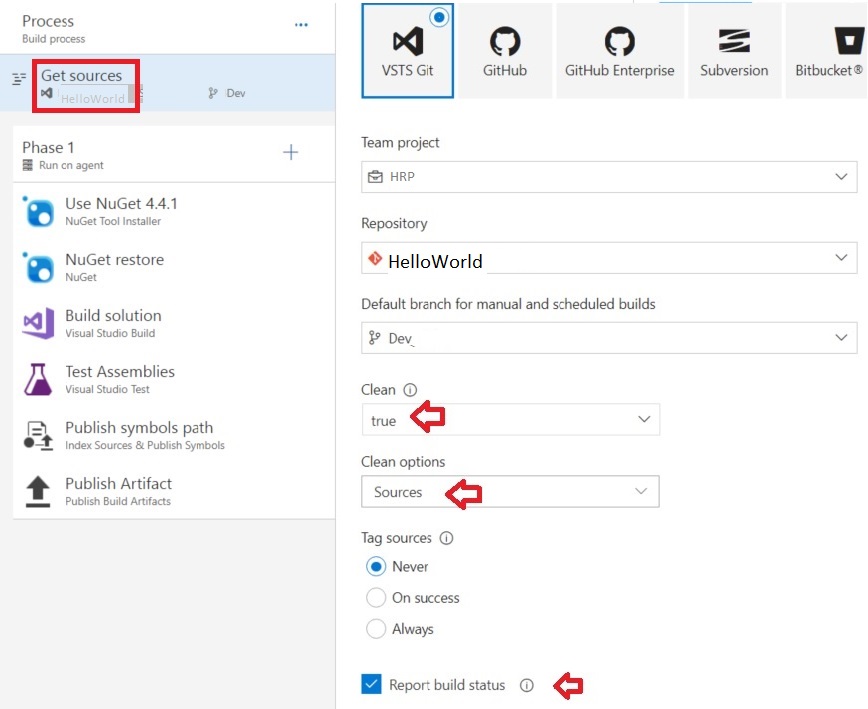This screenshot has height=709, width=868.
Task: Open the Clean options dropdown
Action: [510, 492]
